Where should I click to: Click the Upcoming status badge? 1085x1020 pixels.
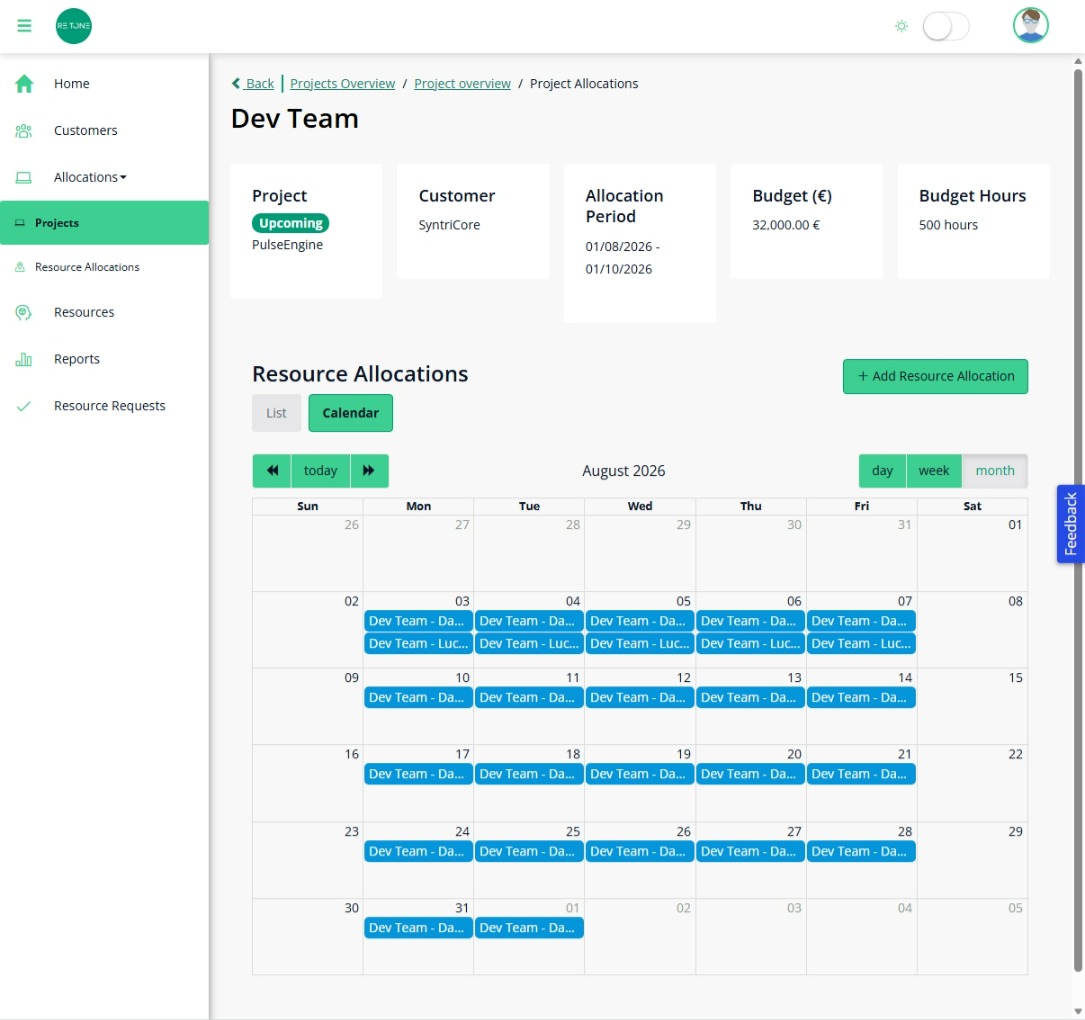coord(290,224)
